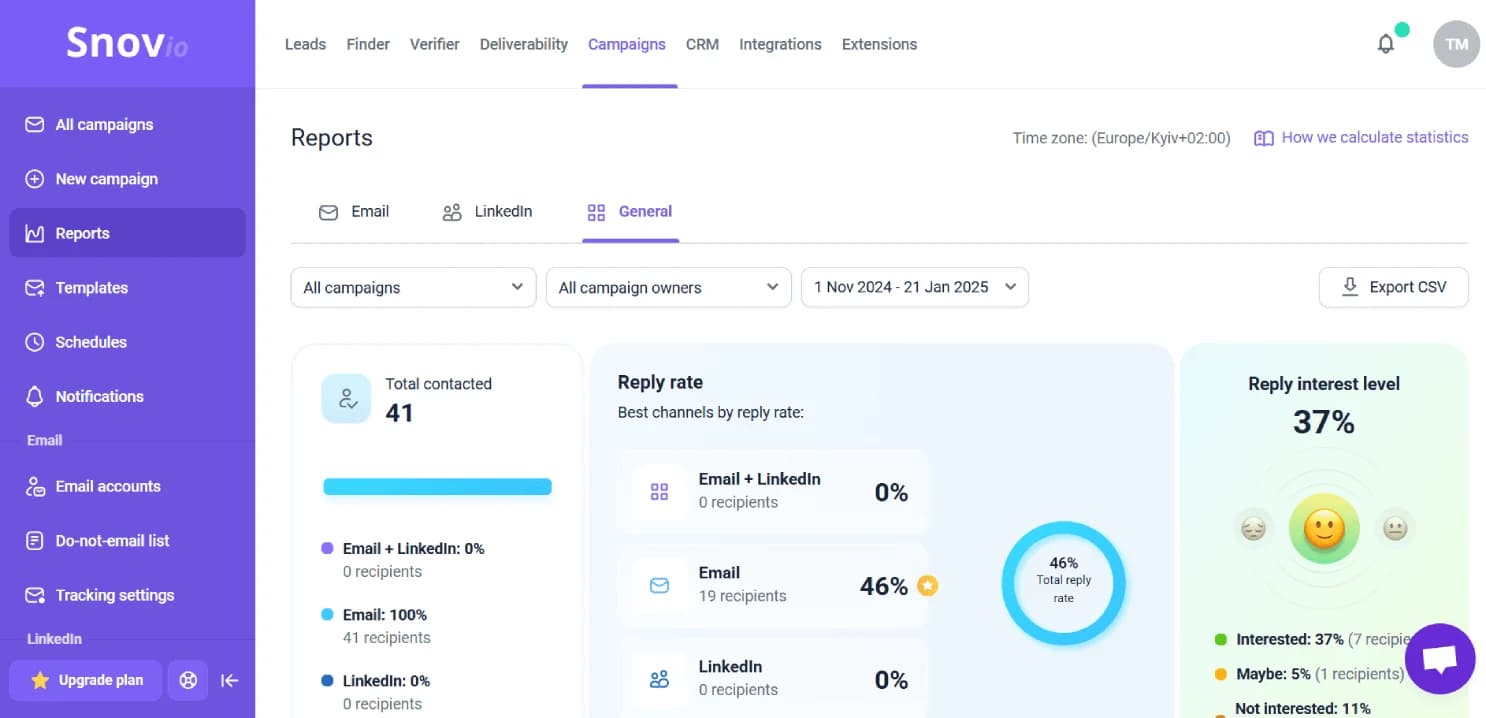This screenshot has height=718, width=1486.
Task: Switch to the LinkedIn reports tab
Action: pos(487,212)
